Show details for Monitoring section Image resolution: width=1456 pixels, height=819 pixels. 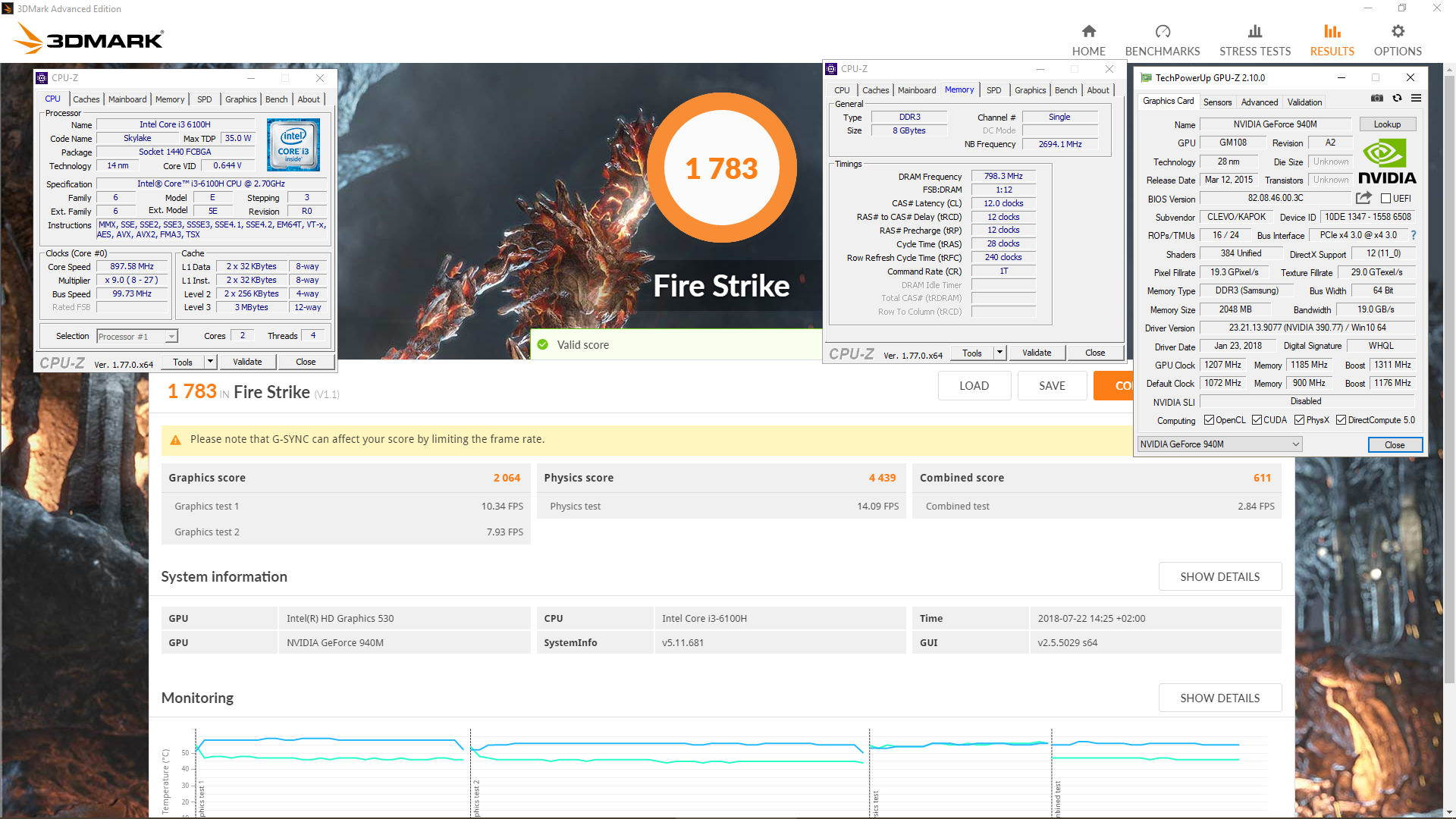pos(1219,698)
